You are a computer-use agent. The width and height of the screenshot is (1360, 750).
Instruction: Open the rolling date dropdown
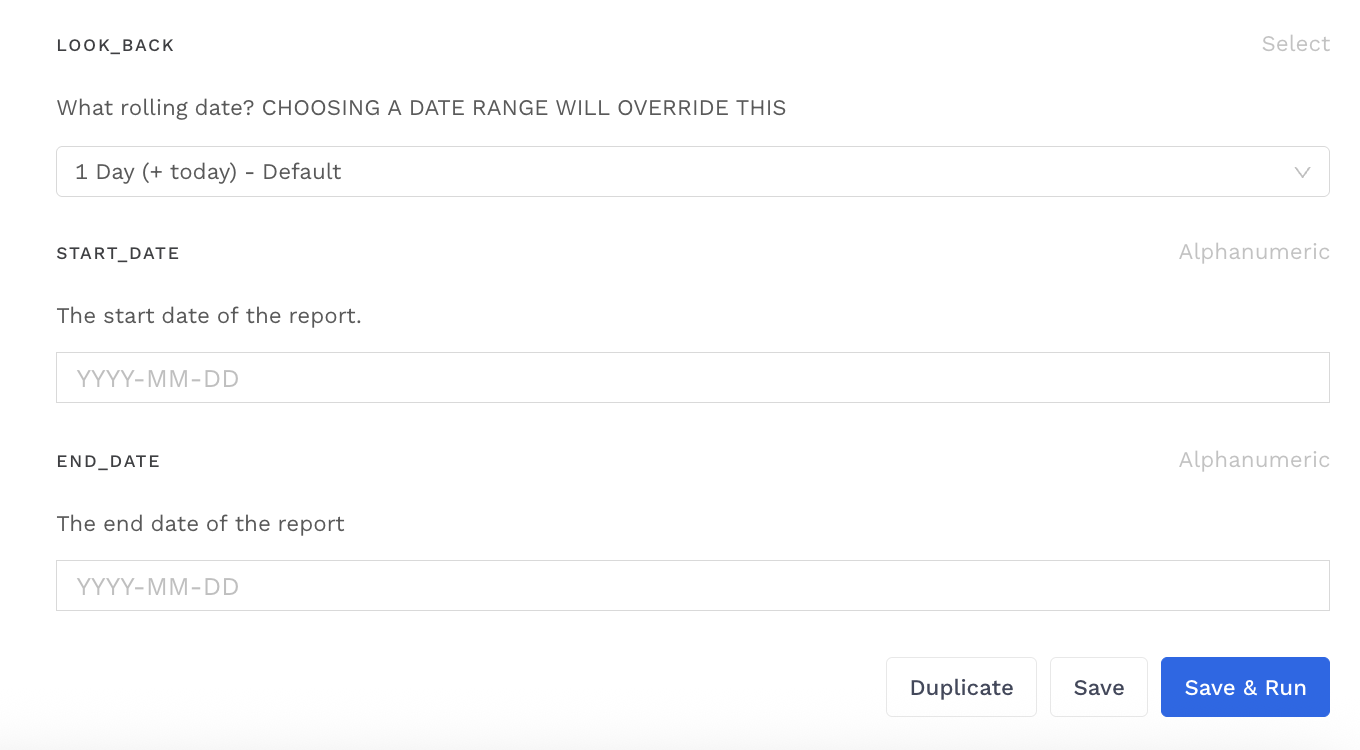[x=692, y=172]
